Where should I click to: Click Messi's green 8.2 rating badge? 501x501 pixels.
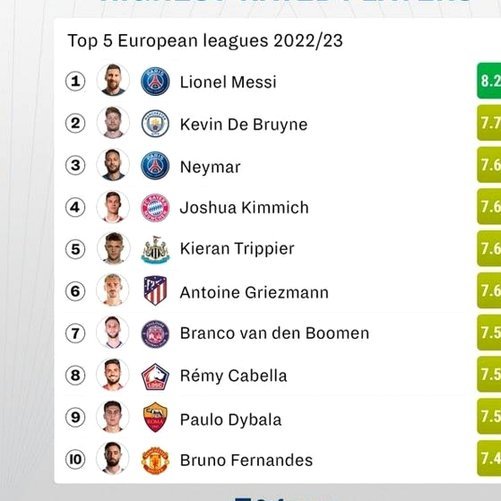pyautogui.click(x=489, y=81)
